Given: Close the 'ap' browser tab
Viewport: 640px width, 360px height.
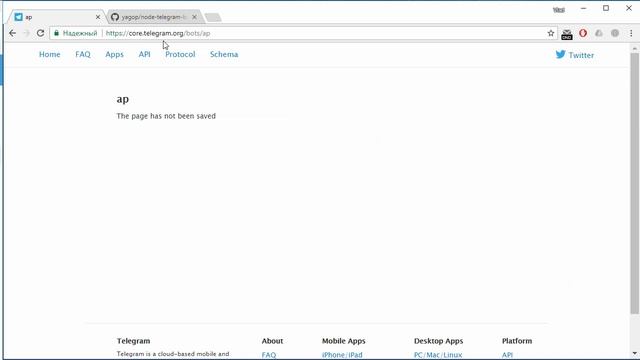Looking at the screenshot, I should 98,17.
